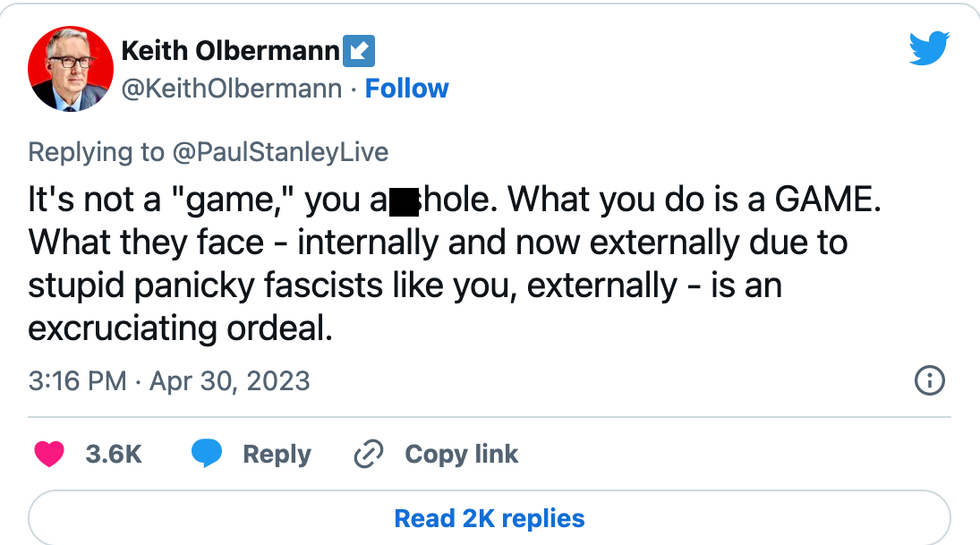
Task: Click the Apr 30, 2023 date
Action: [x=230, y=381]
